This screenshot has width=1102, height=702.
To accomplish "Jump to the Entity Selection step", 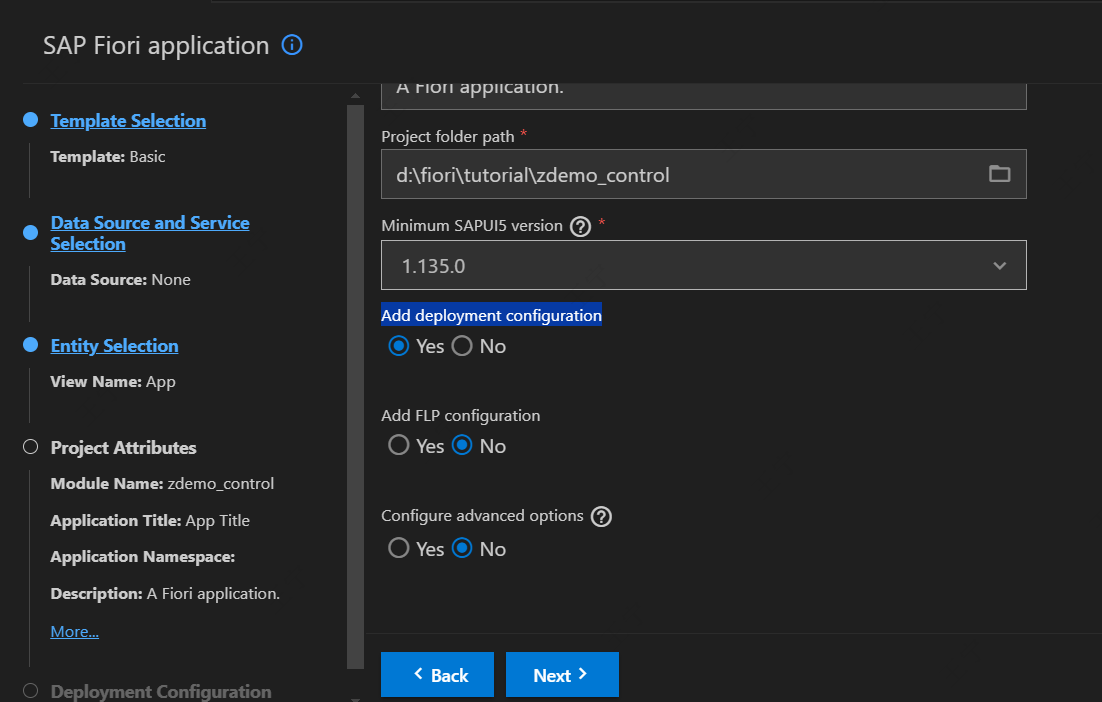I will coord(114,346).
